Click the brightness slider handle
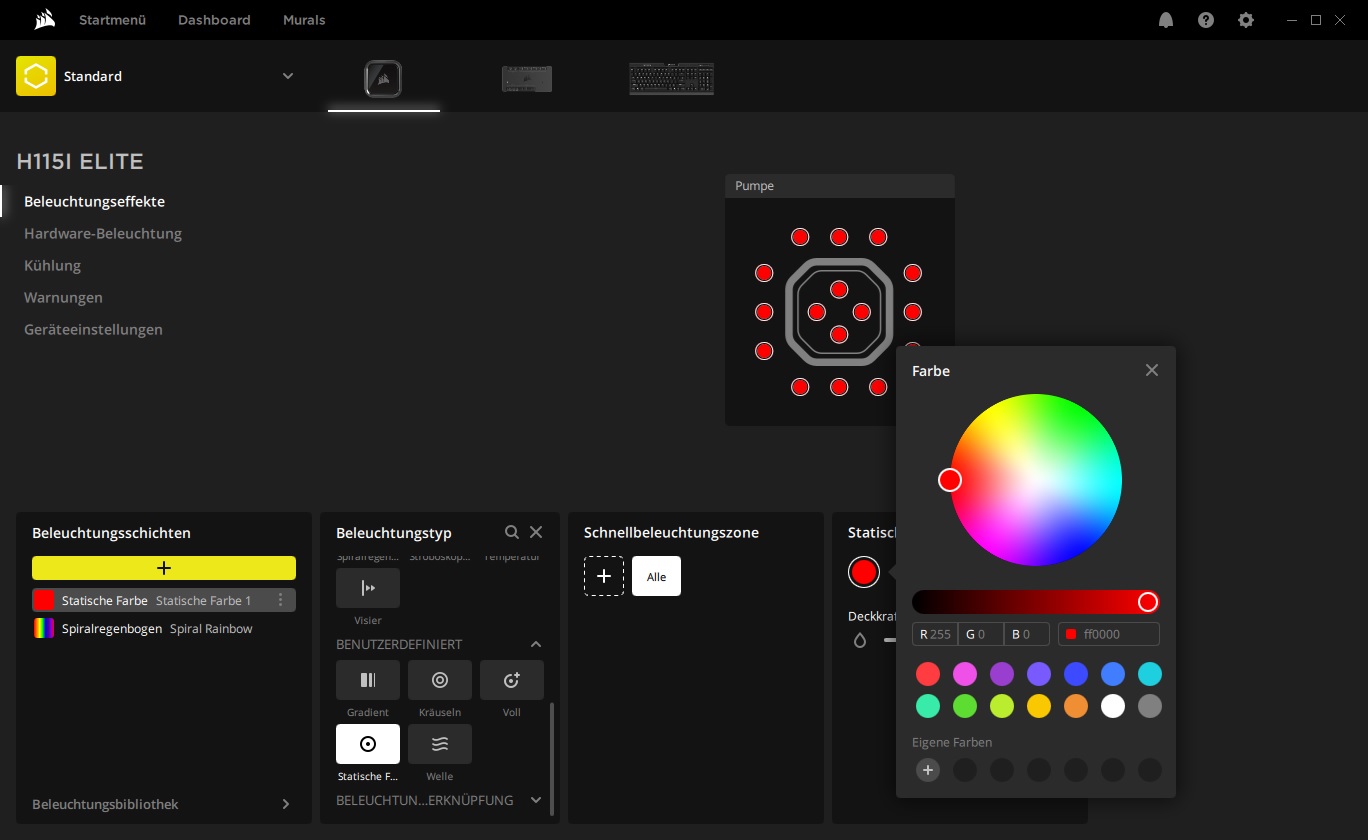The width and height of the screenshot is (1368, 840). 1148,602
